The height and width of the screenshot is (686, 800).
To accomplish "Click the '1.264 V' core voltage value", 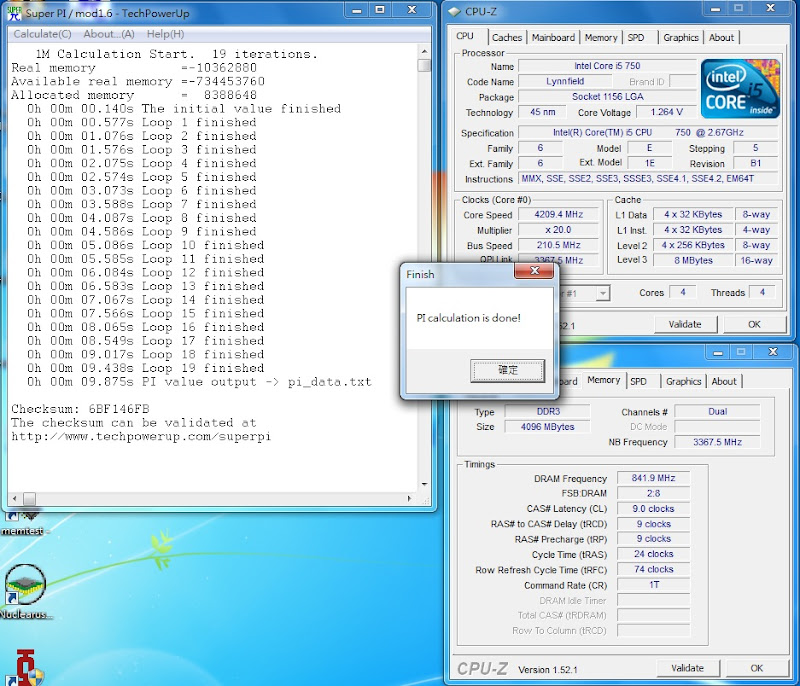I will pos(666,112).
